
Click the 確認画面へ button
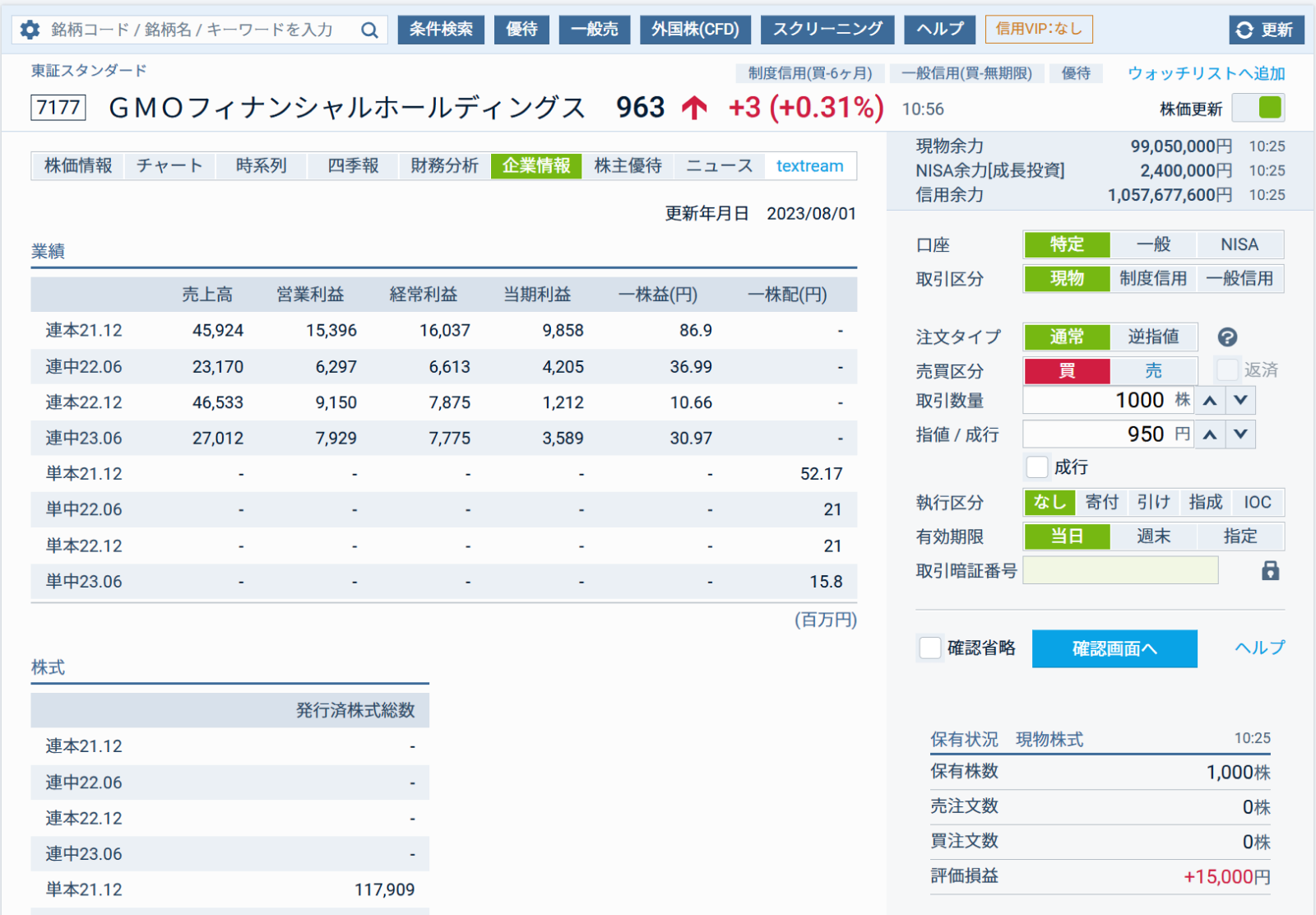(x=1114, y=648)
